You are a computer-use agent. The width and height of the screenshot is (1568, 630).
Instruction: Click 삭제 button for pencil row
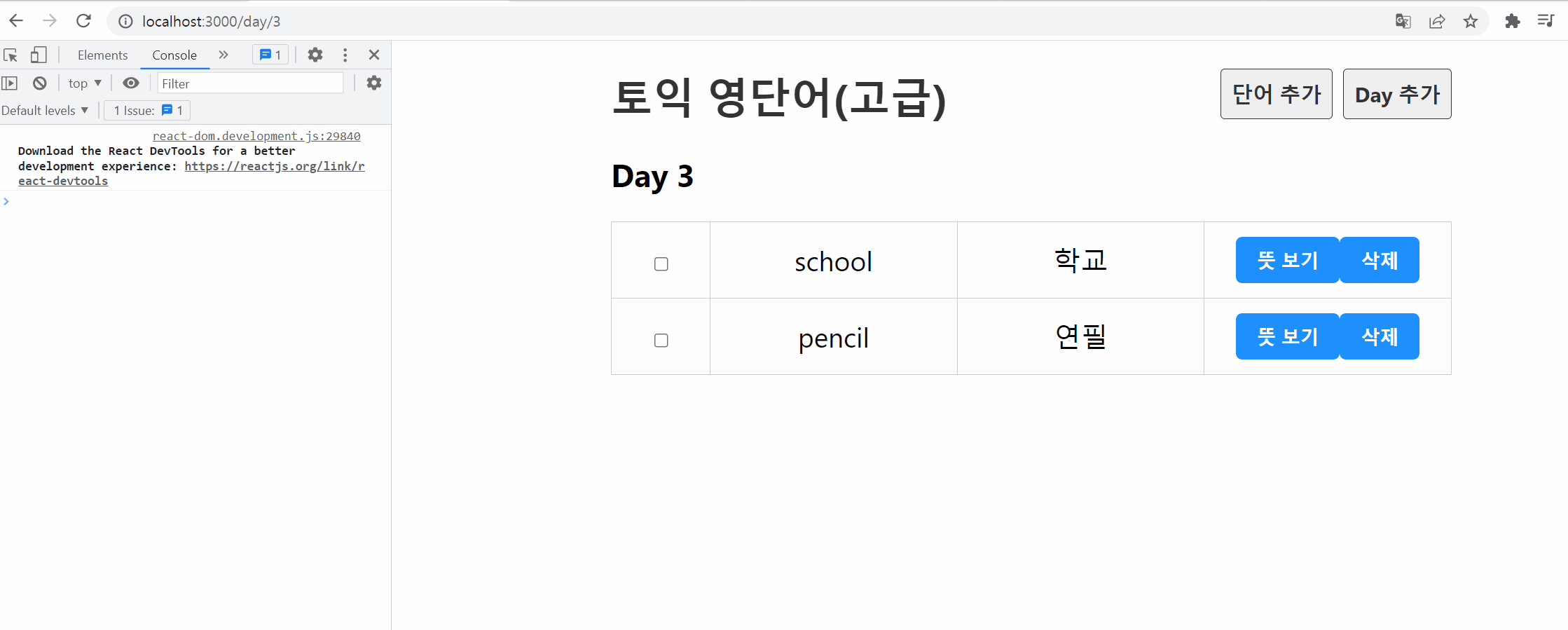click(1379, 336)
